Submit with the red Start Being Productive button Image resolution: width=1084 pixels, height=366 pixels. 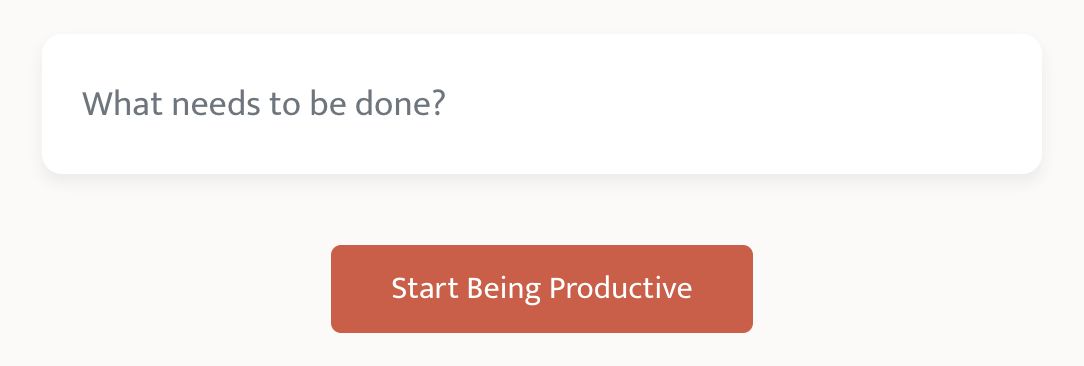pos(541,289)
